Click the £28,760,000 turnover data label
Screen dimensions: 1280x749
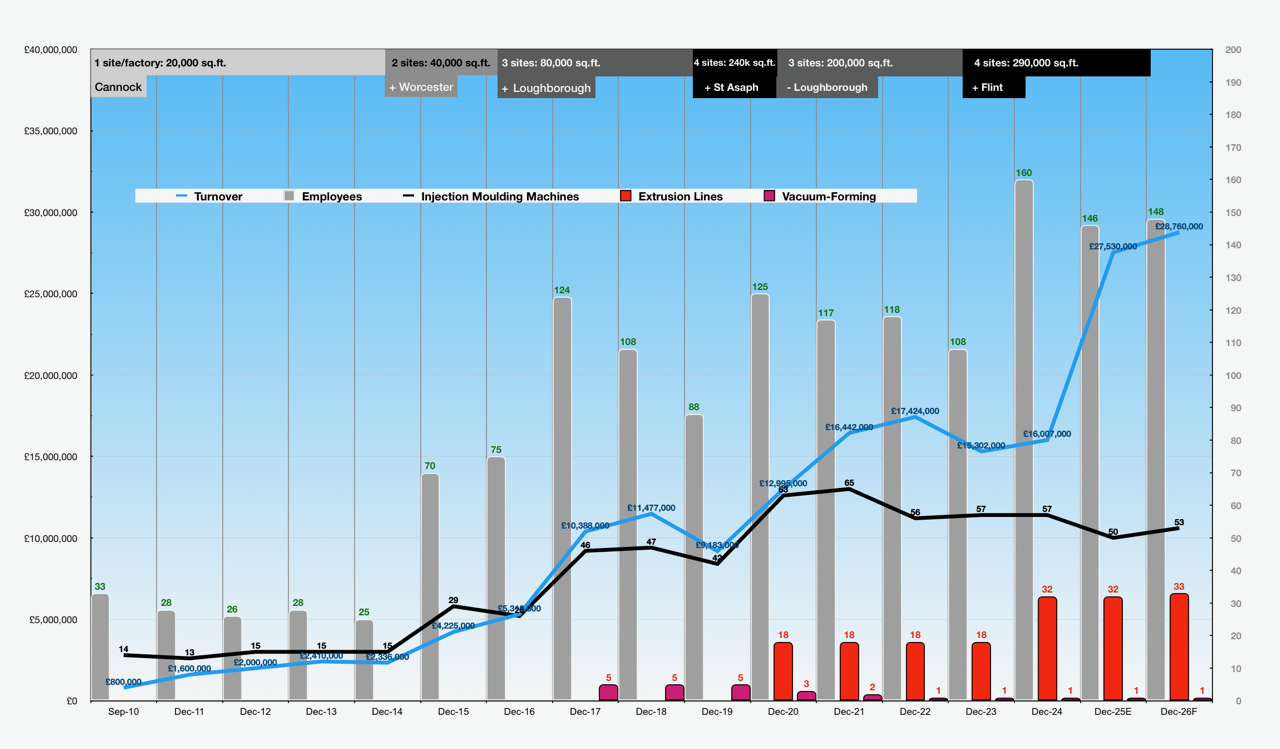tap(1179, 227)
